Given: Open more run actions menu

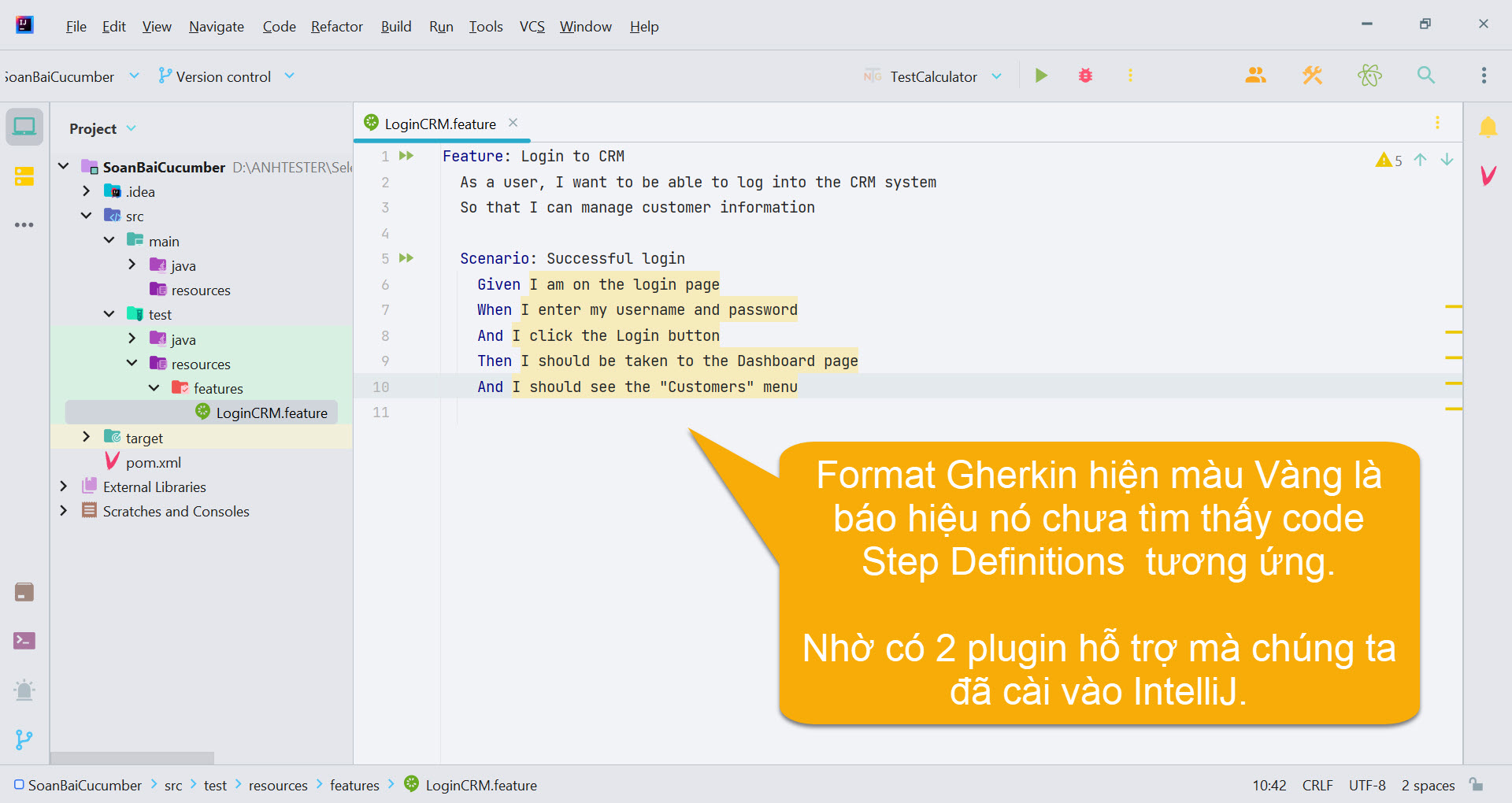Looking at the screenshot, I should (1130, 76).
